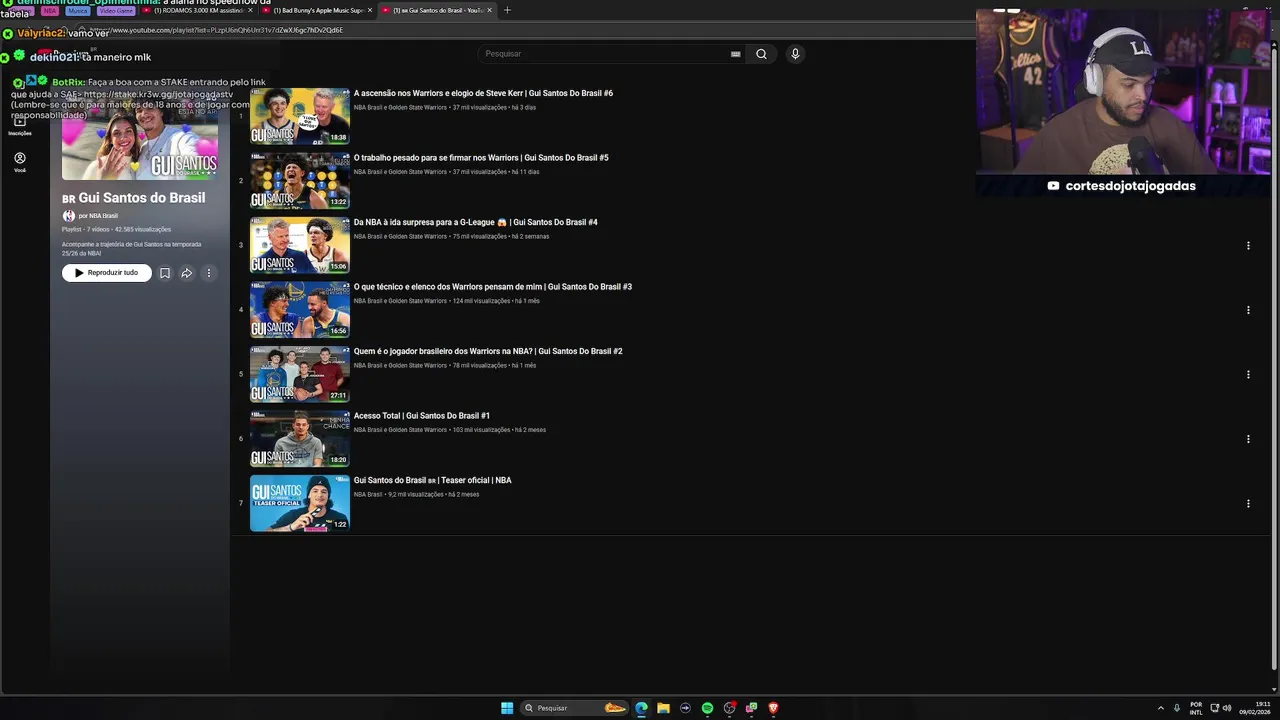1280x720 pixels.
Task: Open Inscrições in YouTube sidebar
Action: coord(20,125)
